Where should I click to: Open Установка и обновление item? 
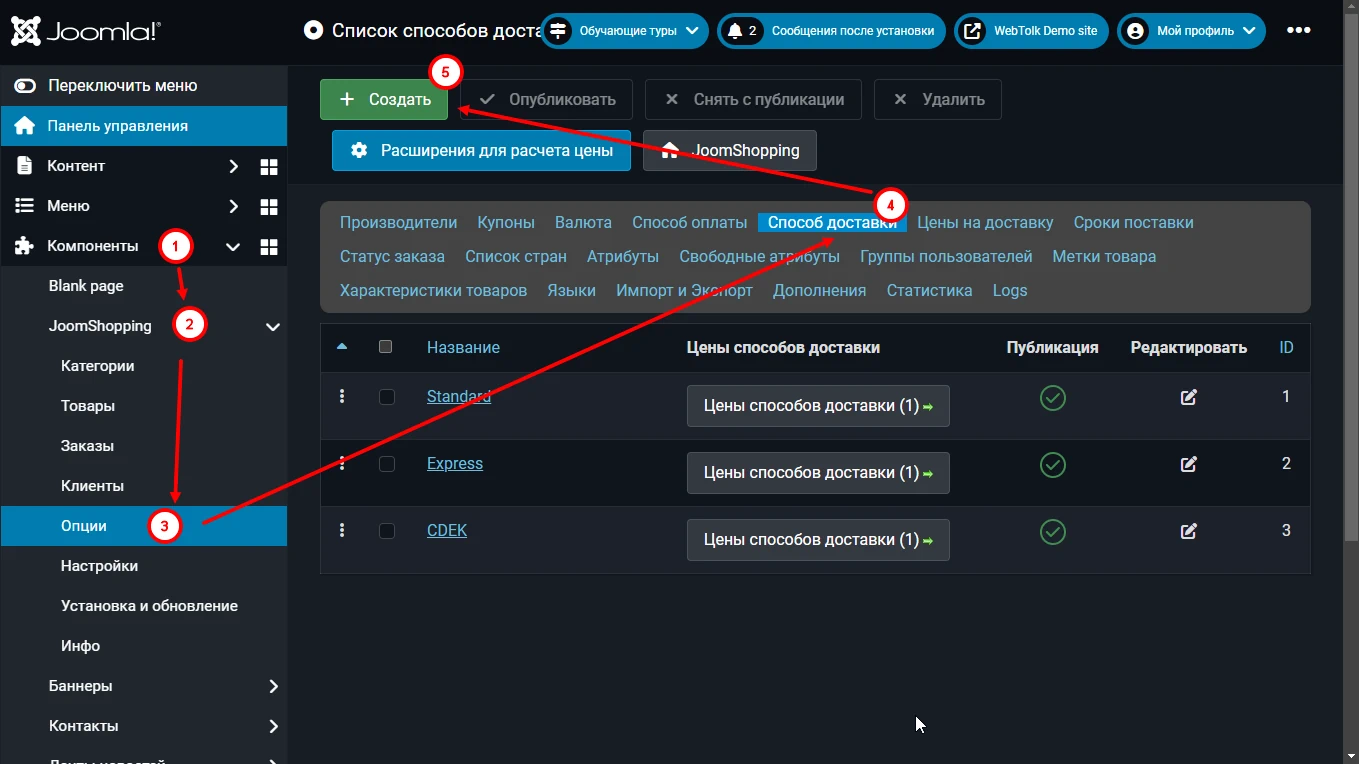coord(149,606)
